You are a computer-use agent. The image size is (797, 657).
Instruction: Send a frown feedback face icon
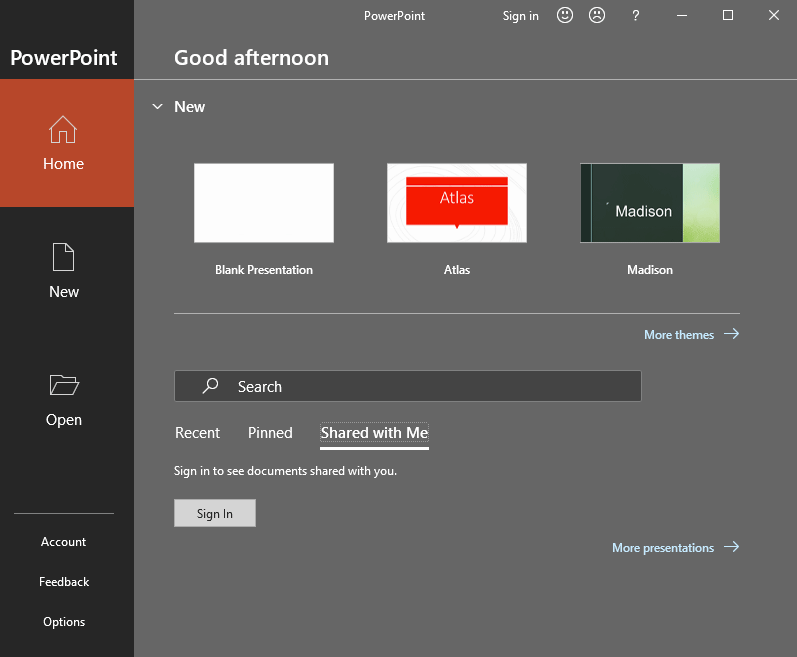point(597,15)
